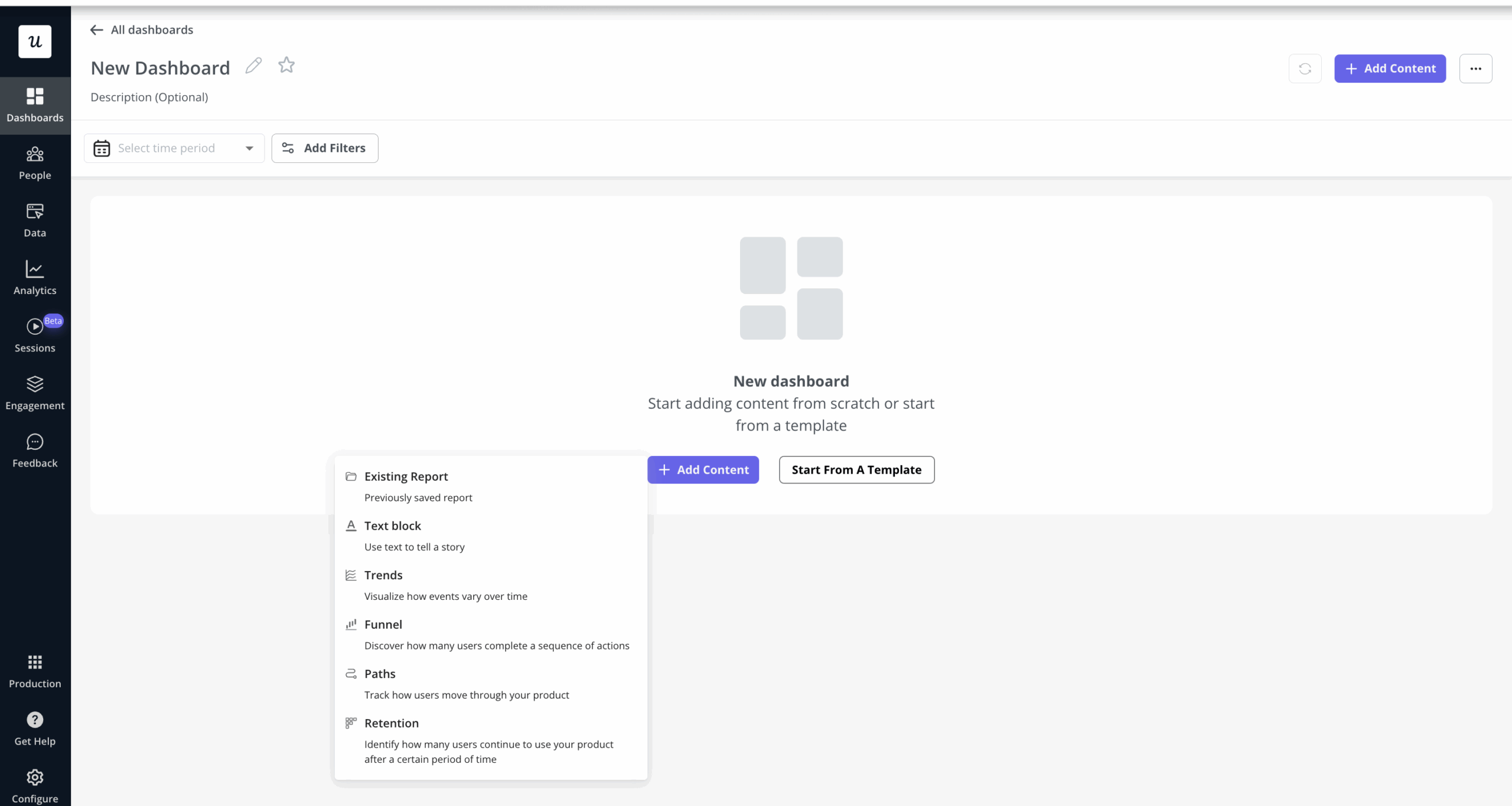
Task: Go to the Data section
Action: [35, 221]
